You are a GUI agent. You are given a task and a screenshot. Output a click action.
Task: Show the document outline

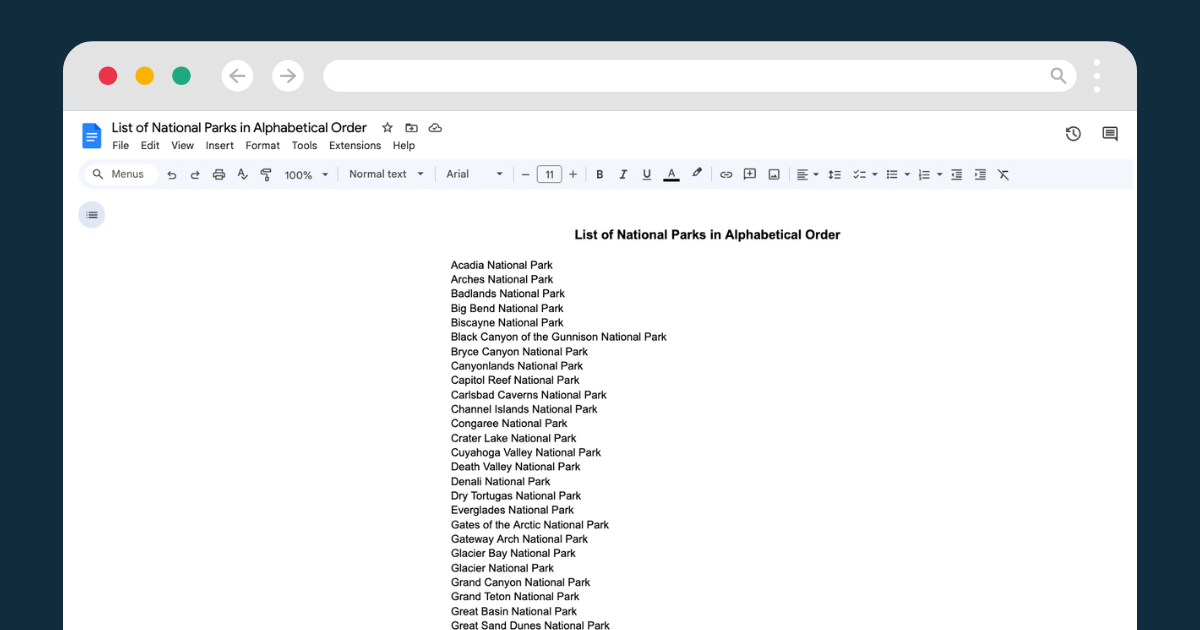(92, 215)
